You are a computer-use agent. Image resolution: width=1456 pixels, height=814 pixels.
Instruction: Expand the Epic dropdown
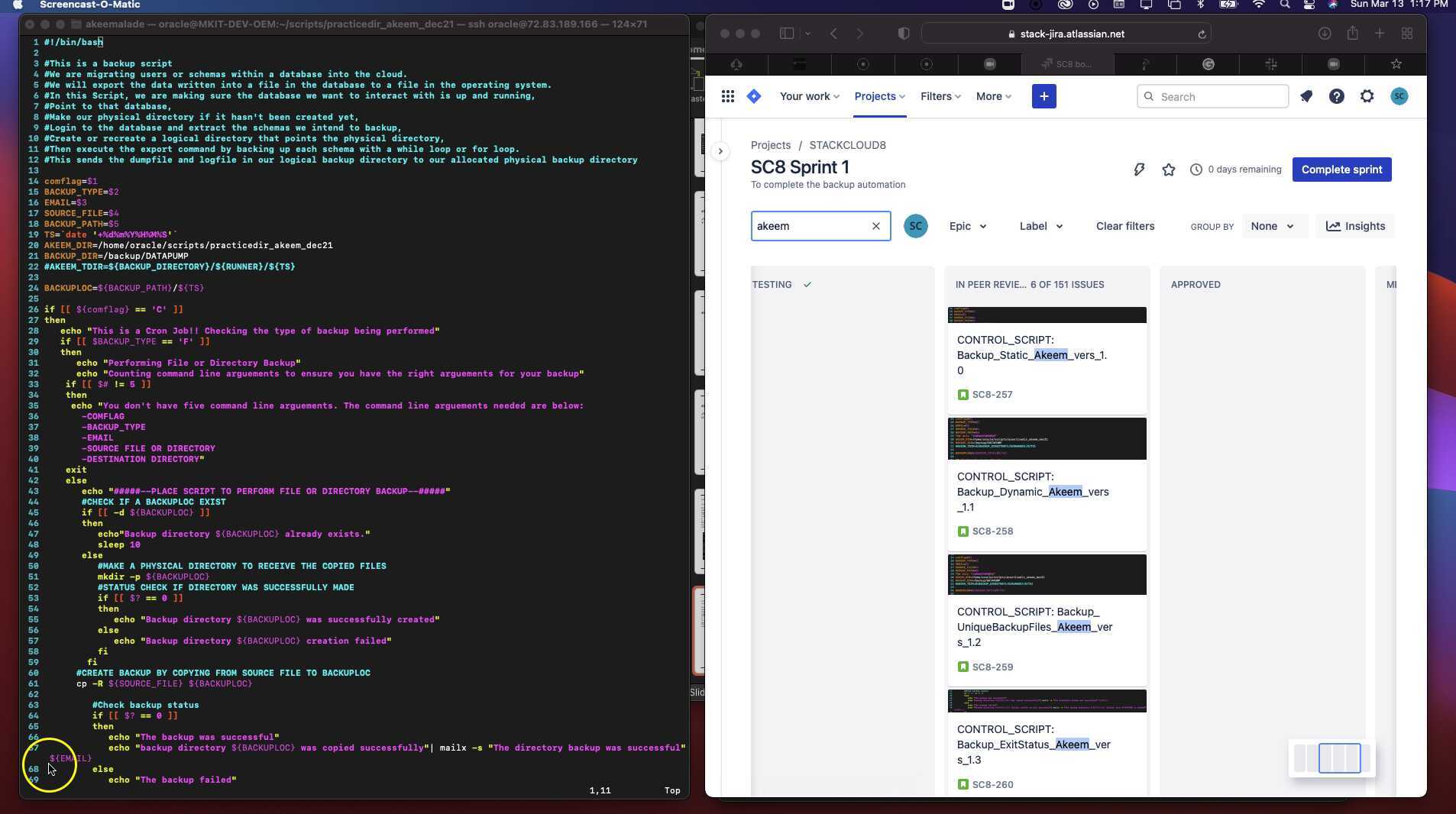point(966,226)
